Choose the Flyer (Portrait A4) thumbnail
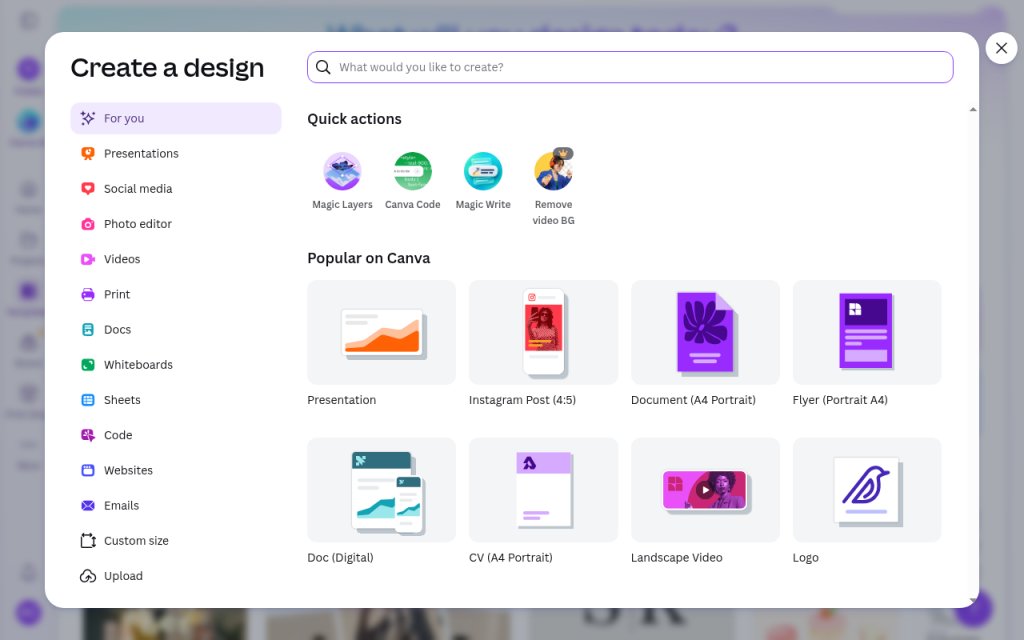The image size is (1024, 640). (x=867, y=332)
